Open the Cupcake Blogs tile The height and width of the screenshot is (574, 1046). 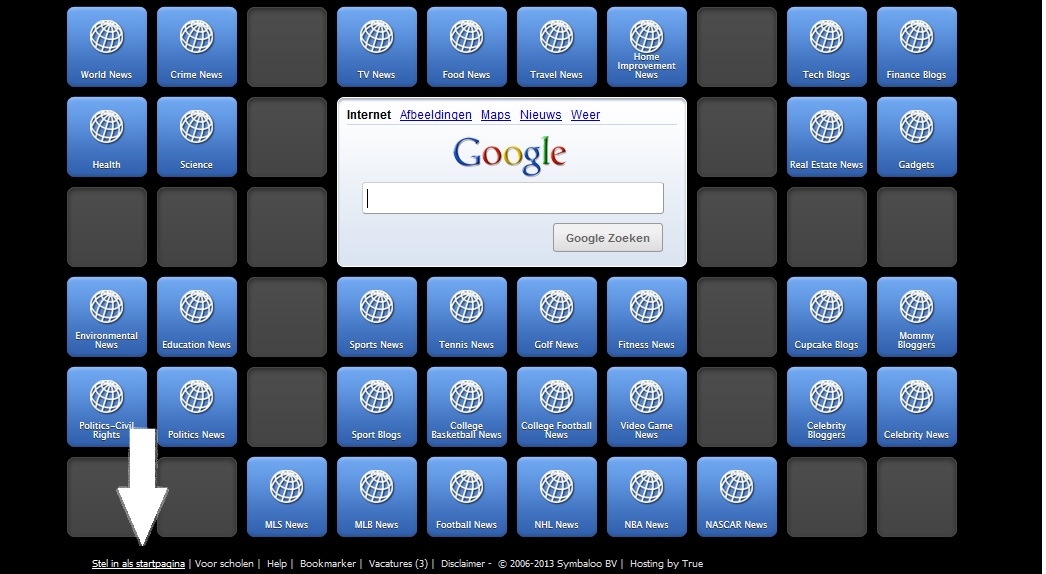click(x=827, y=317)
